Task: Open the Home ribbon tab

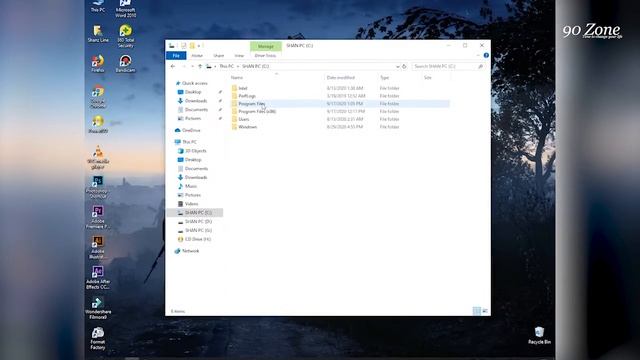Action: pyautogui.click(x=197, y=56)
